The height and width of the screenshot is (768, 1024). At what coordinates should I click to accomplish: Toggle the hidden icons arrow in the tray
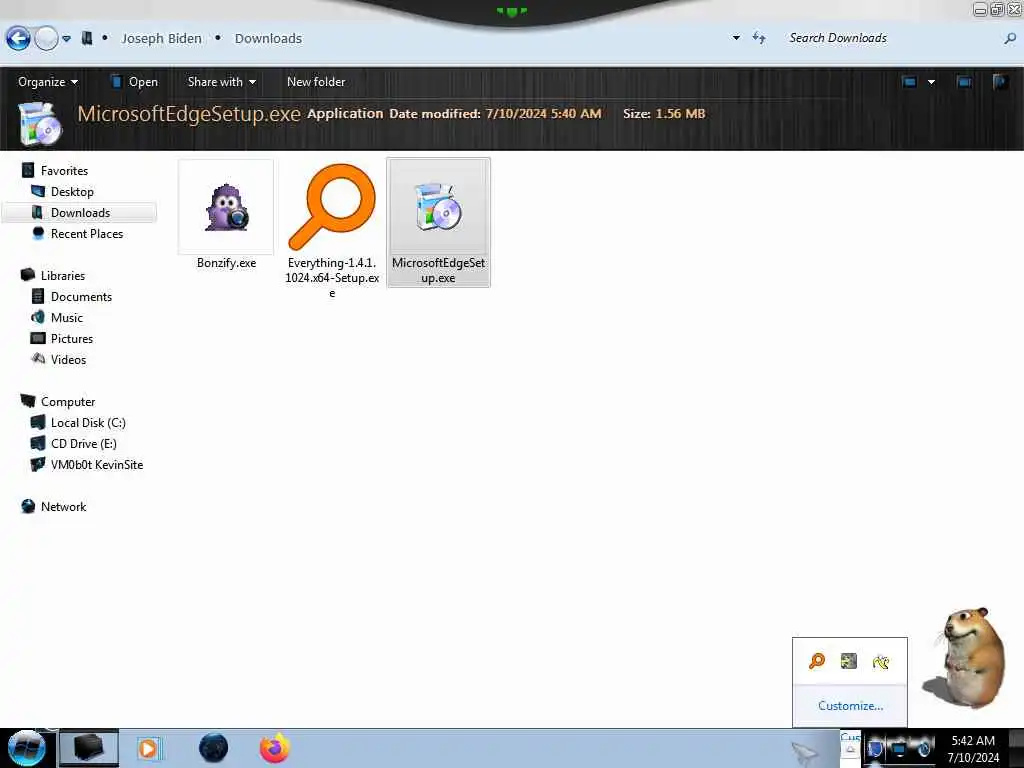850,748
